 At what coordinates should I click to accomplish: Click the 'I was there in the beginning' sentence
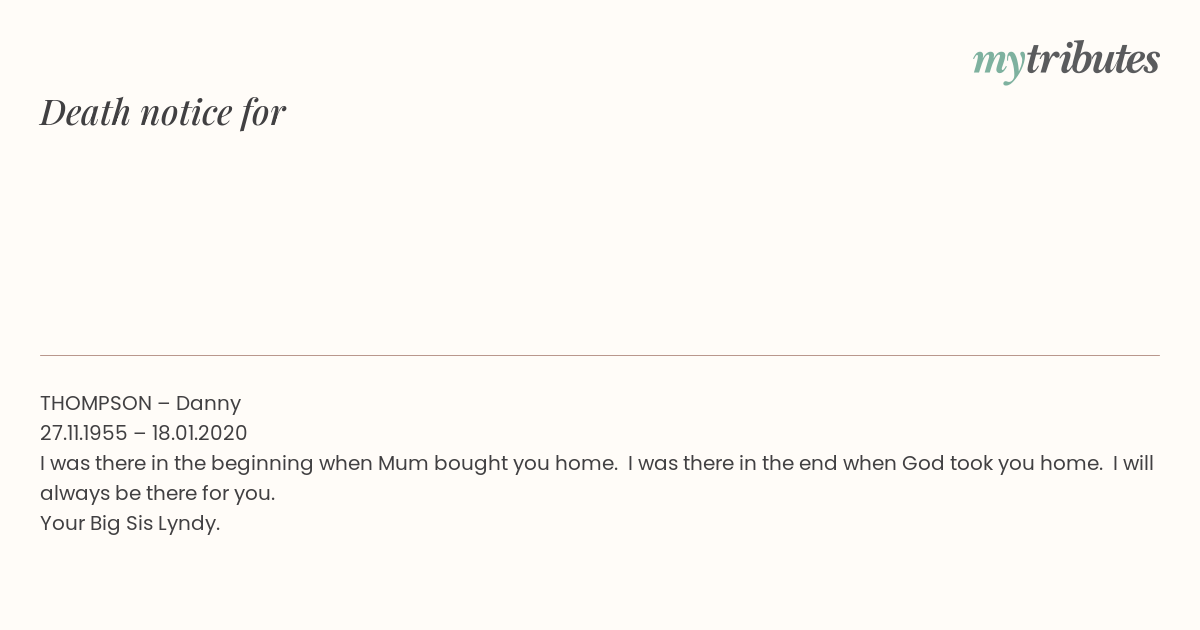coord(329,463)
